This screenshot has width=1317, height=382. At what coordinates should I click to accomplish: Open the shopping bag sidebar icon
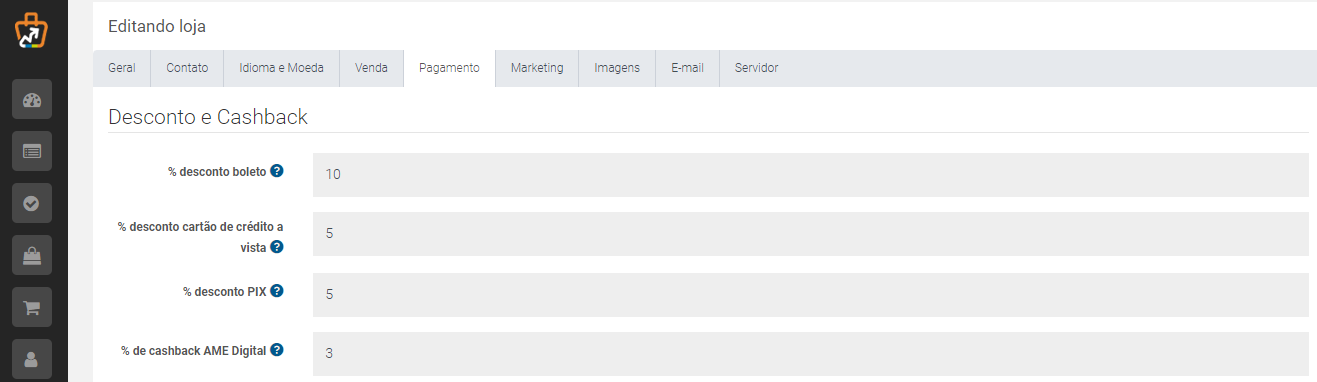32,255
